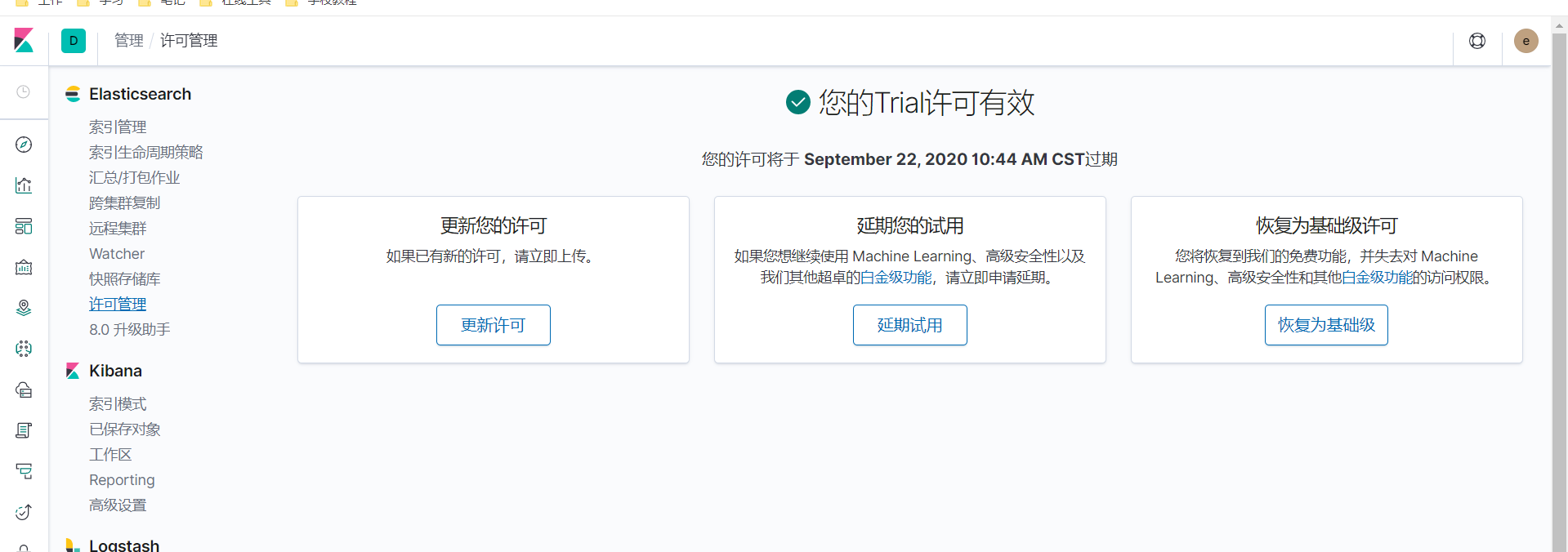Open Infrastructure icon in sidebar
The width and height of the screenshot is (1568, 552).
(24, 390)
